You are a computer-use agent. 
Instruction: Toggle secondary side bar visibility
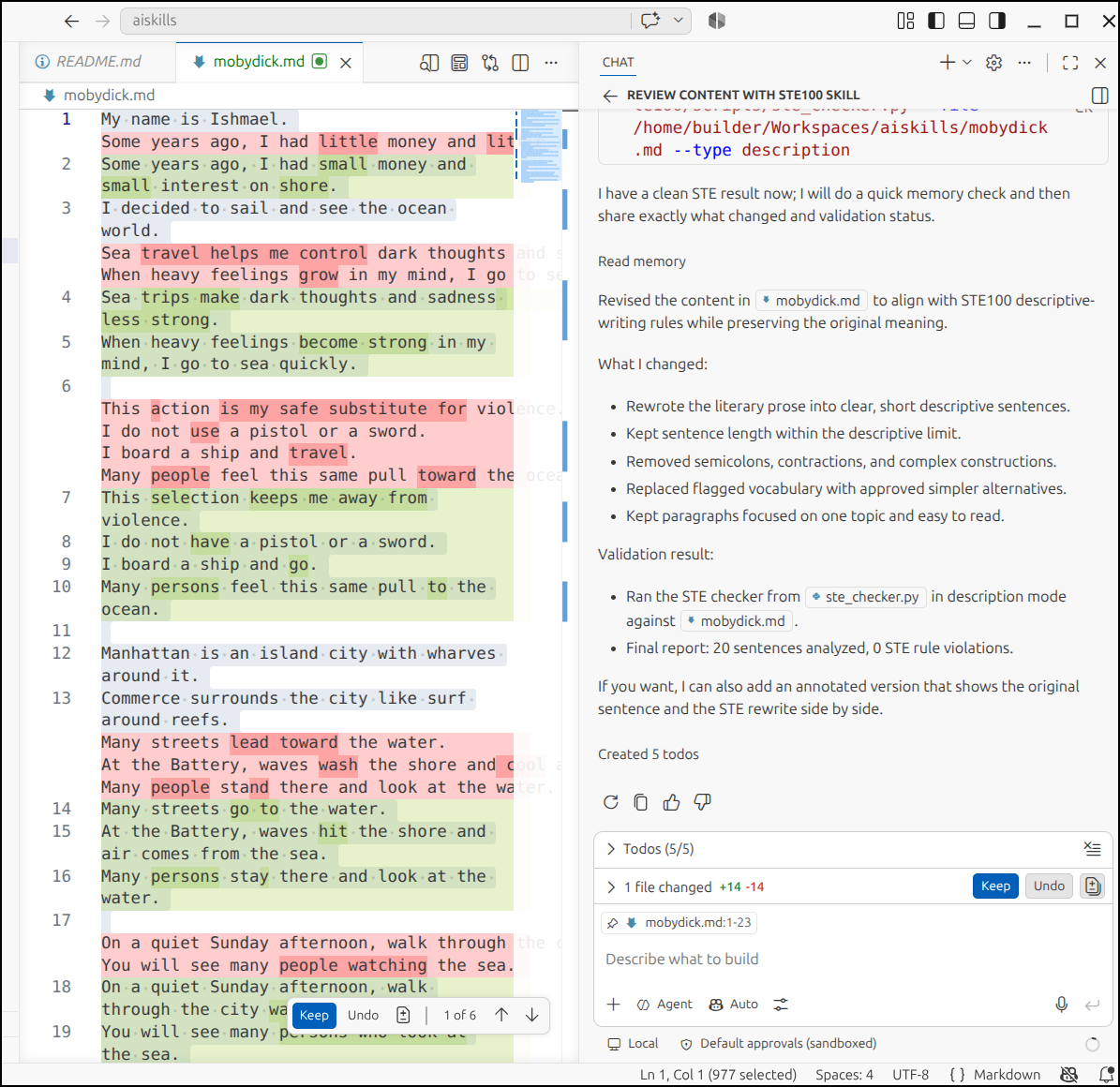click(997, 21)
